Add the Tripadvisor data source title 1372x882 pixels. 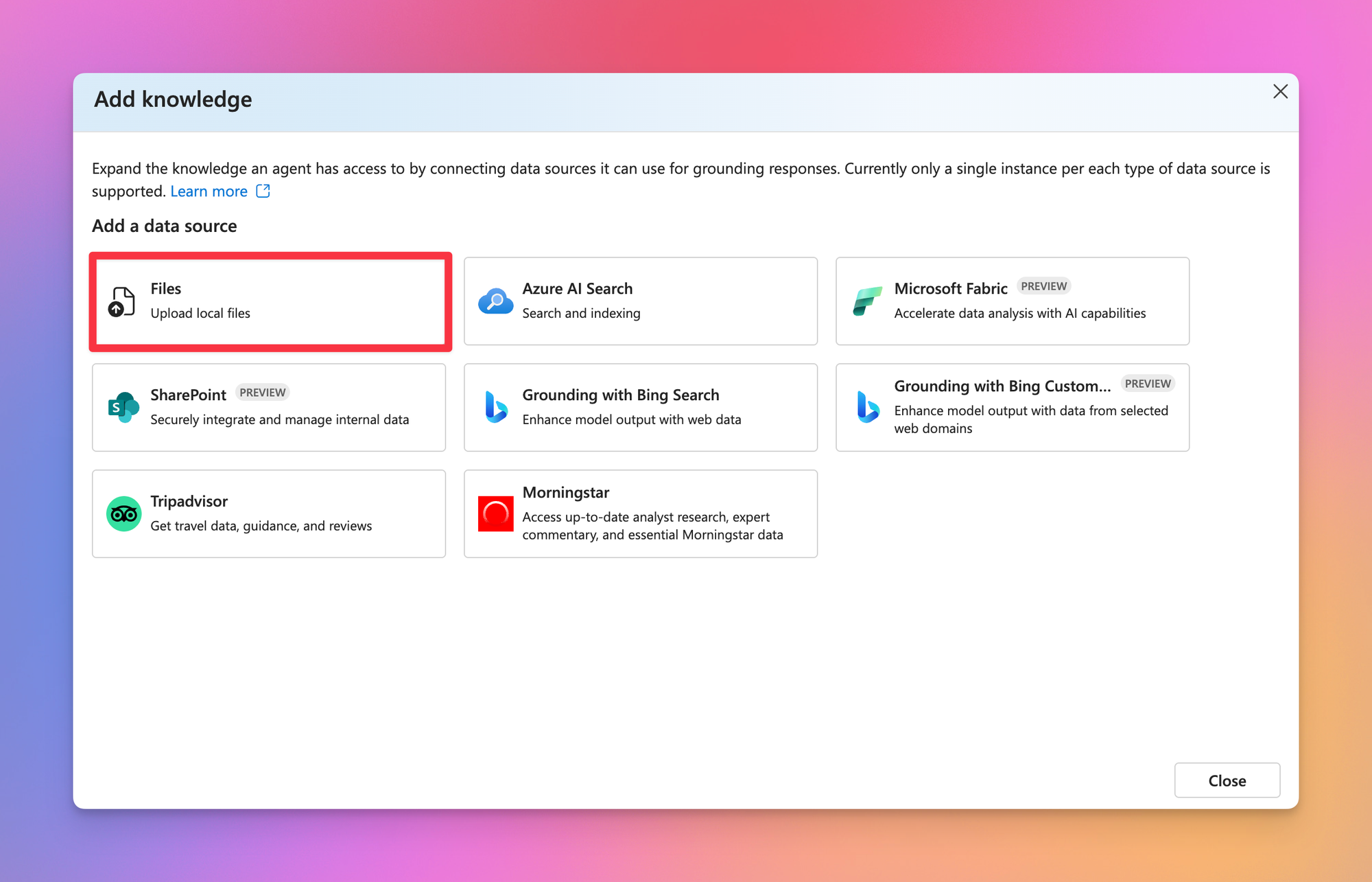(x=189, y=502)
